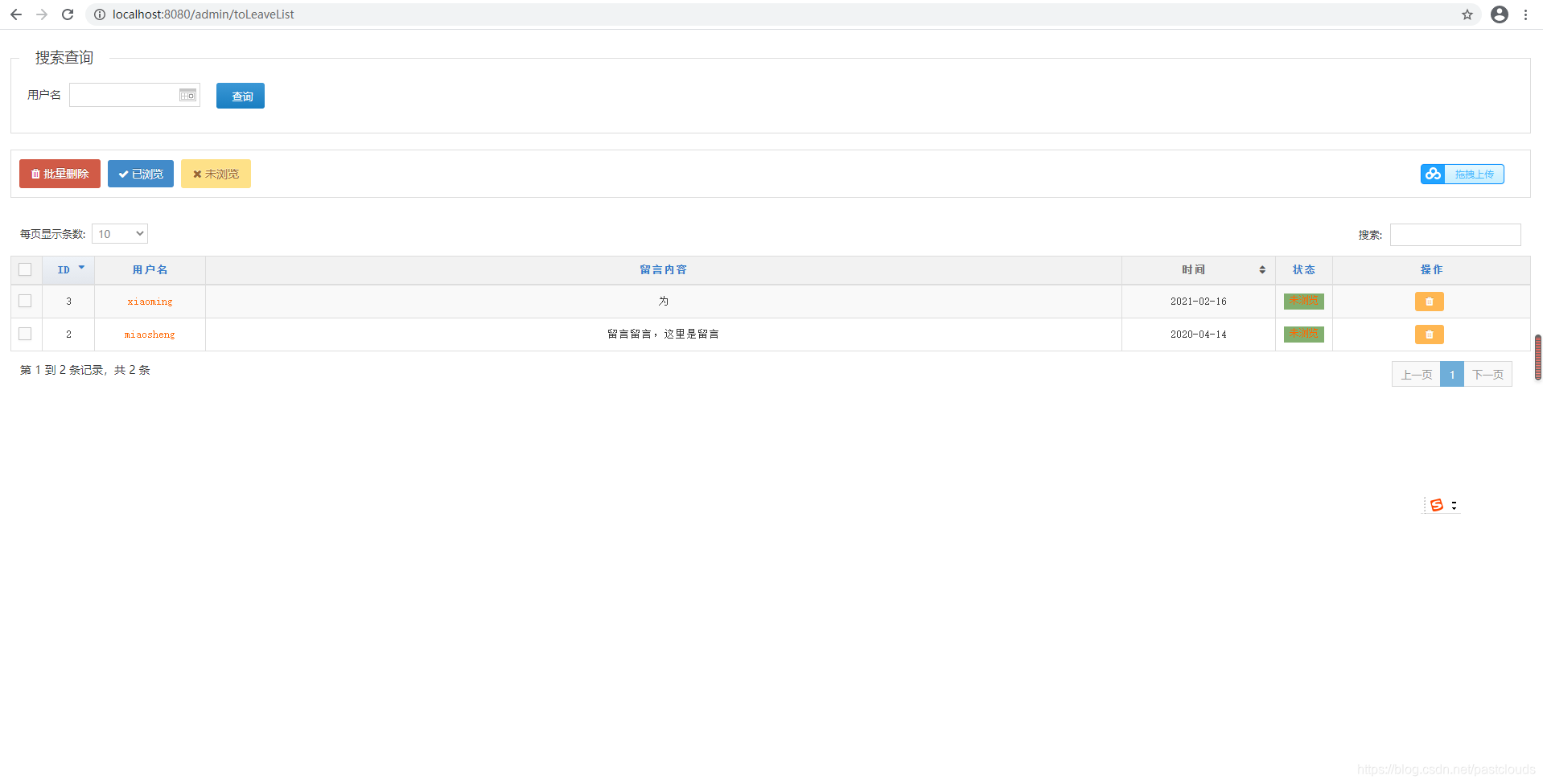Click the 拖拽上传 upload button
This screenshot has width=1543, height=784.
1463,174
